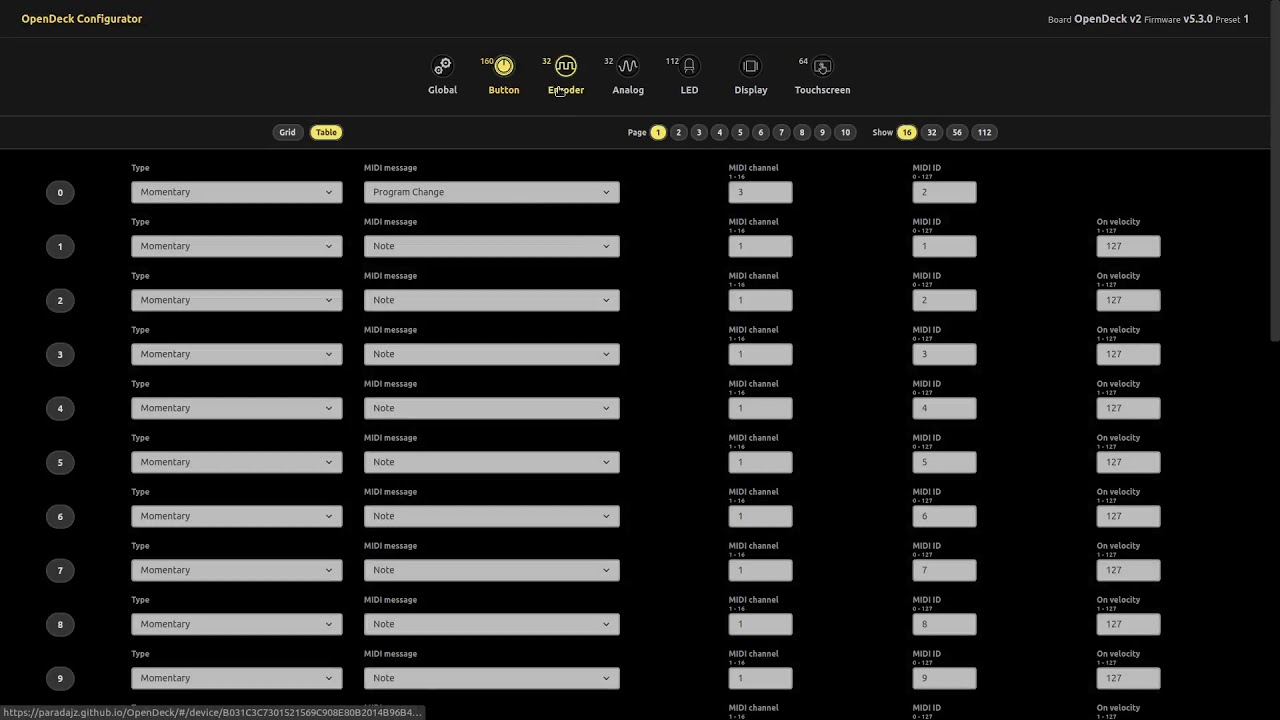Edit MIDI channel field for button 2
Image resolution: width=1280 pixels, height=720 pixels.
click(x=761, y=300)
